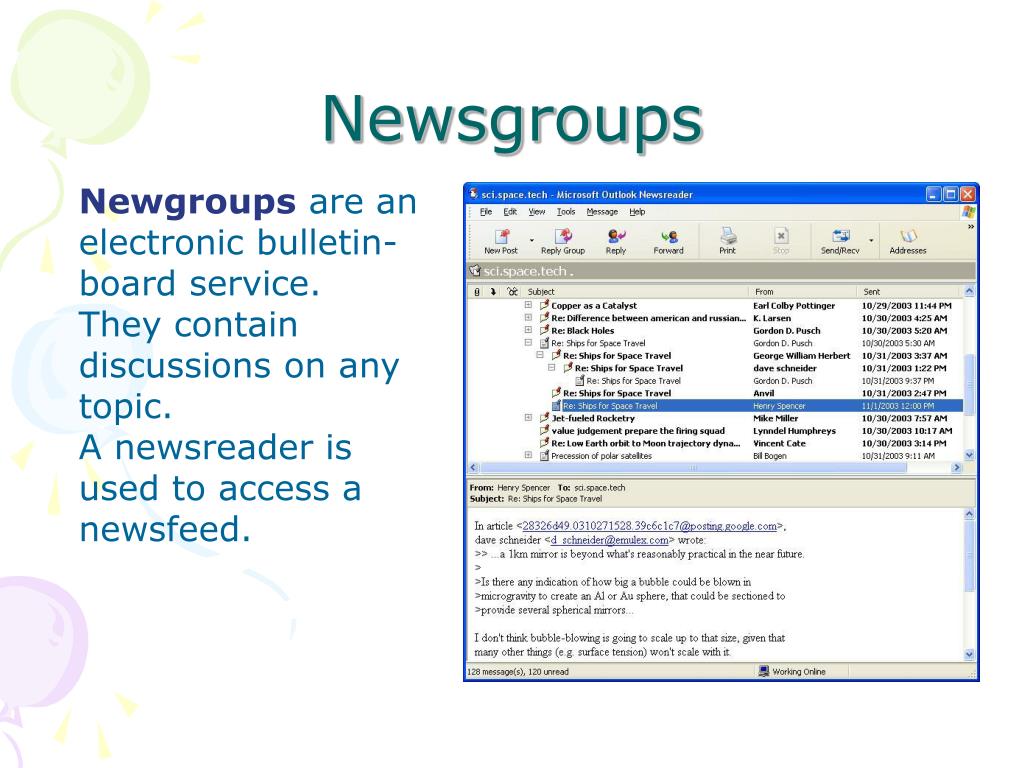1024x768 pixels.
Task: Click the Copper as a Catalyst message icon
Action: [544, 305]
